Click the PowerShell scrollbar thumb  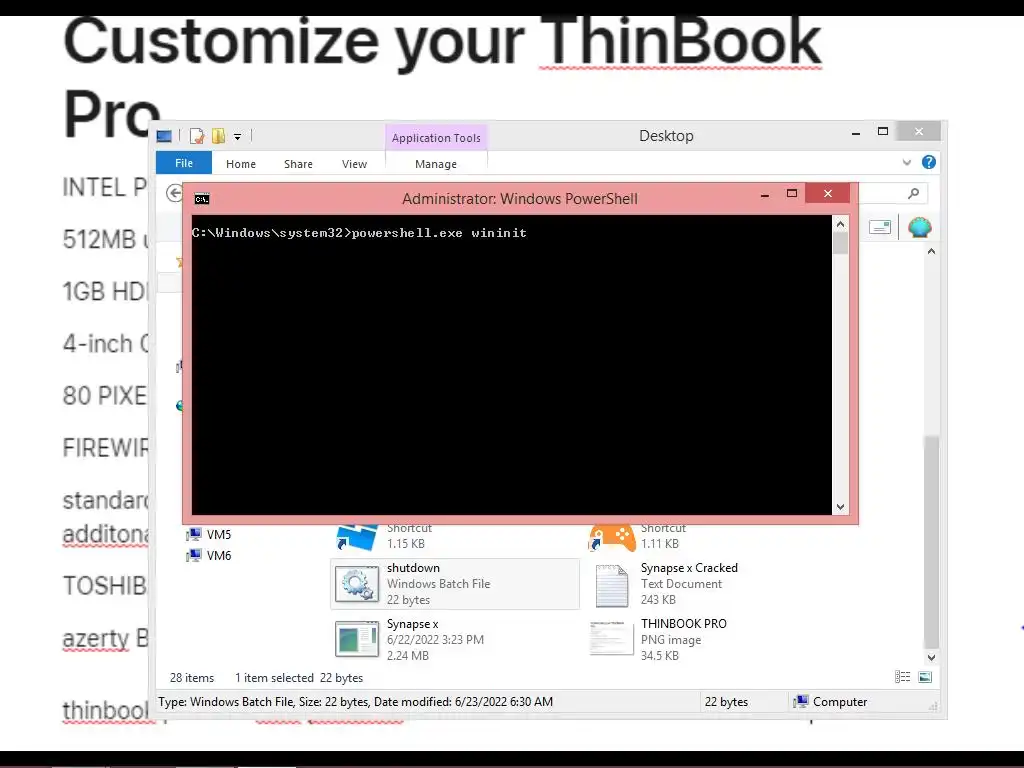(840, 243)
